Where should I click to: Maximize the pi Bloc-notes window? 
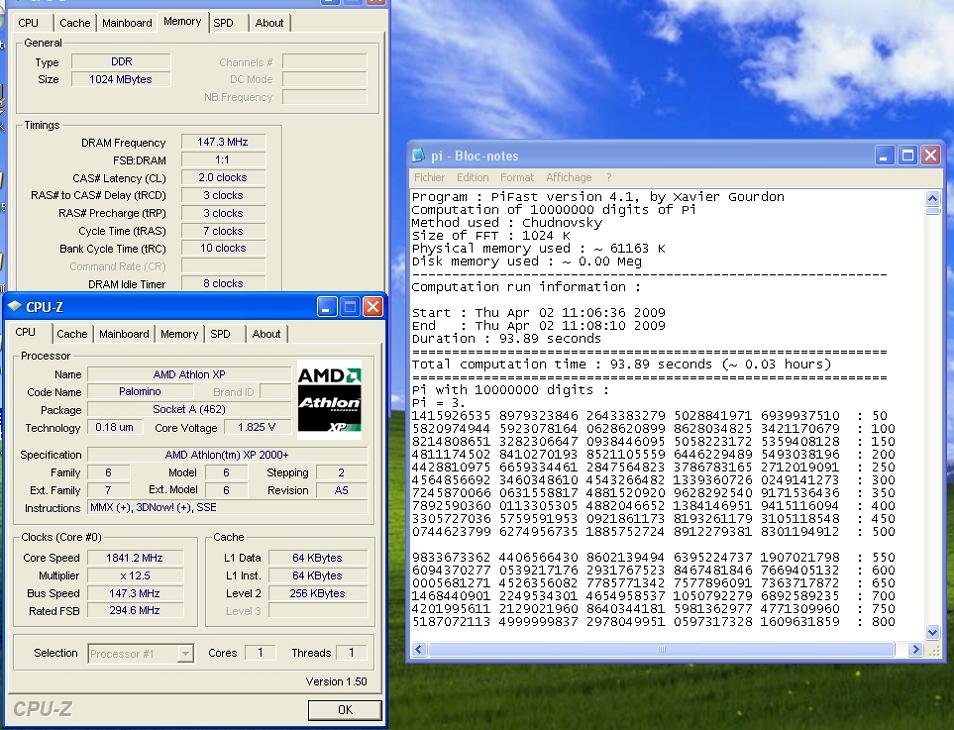point(908,156)
